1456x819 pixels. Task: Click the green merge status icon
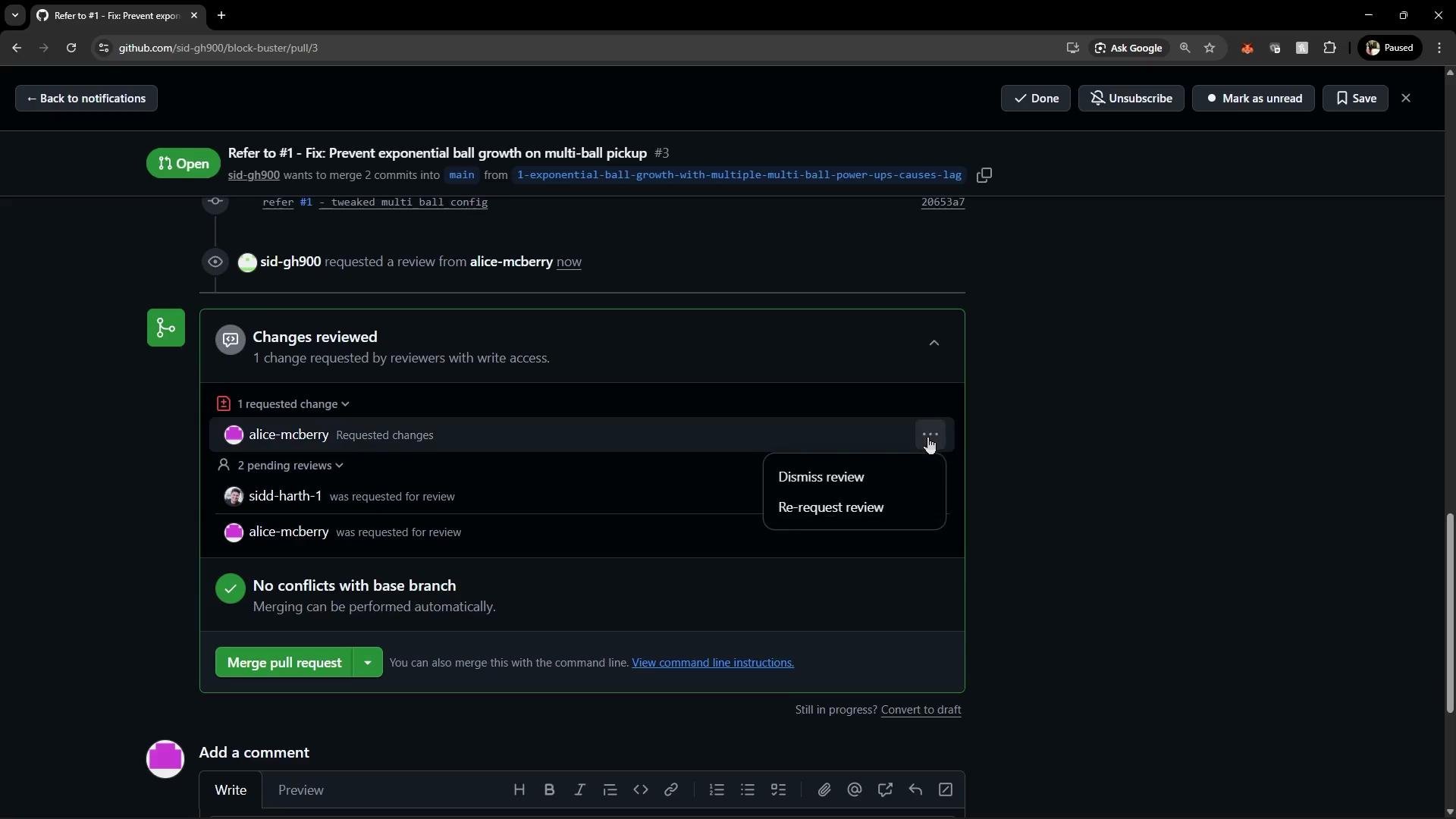coord(166,328)
